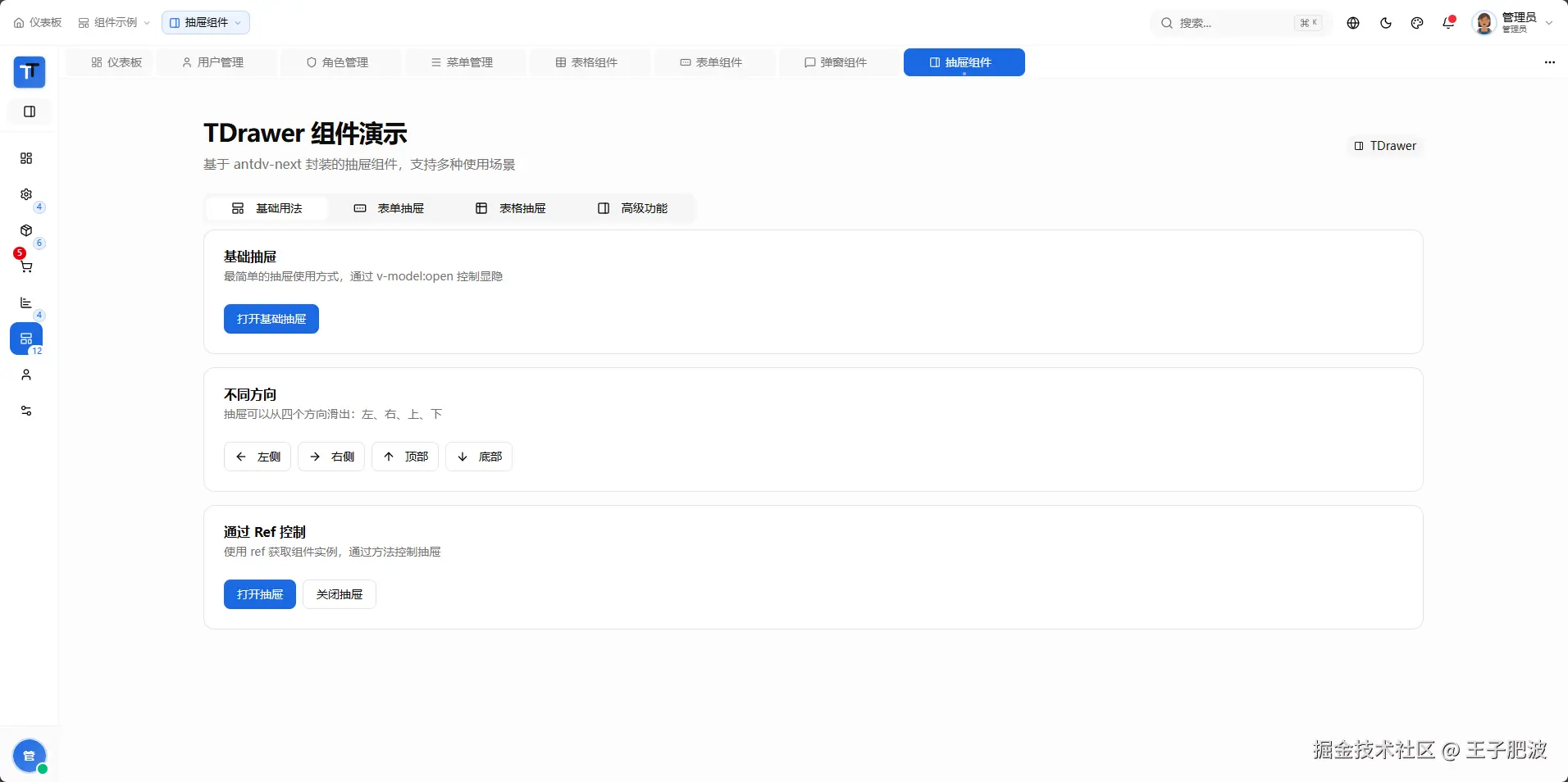Select the 表单抽屉 segment tab
This screenshot has height=782, width=1568.
pos(389,208)
